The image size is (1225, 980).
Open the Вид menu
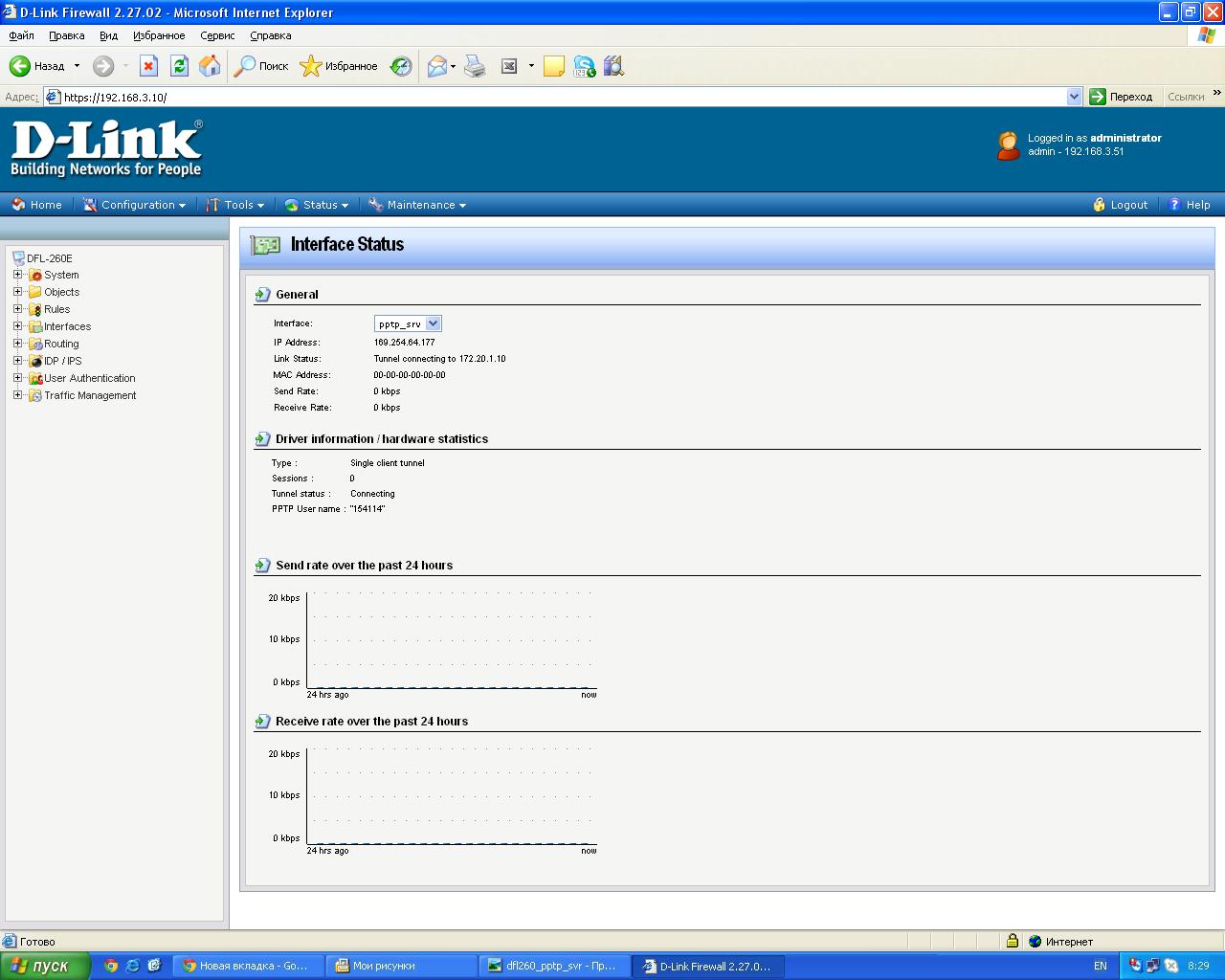tap(108, 35)
